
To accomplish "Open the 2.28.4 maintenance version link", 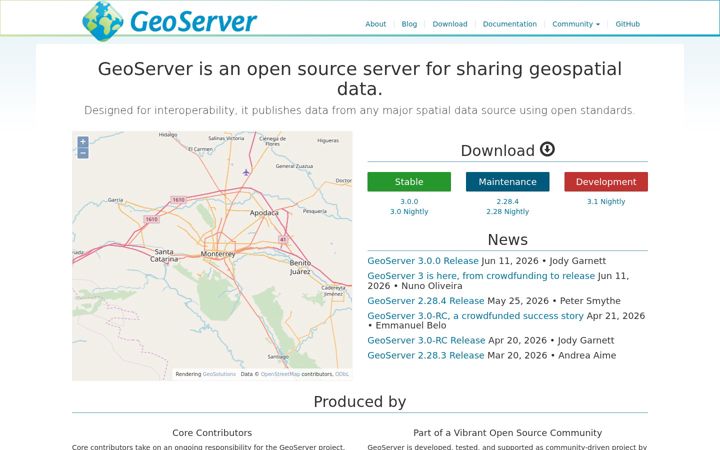I will point(507,201).
